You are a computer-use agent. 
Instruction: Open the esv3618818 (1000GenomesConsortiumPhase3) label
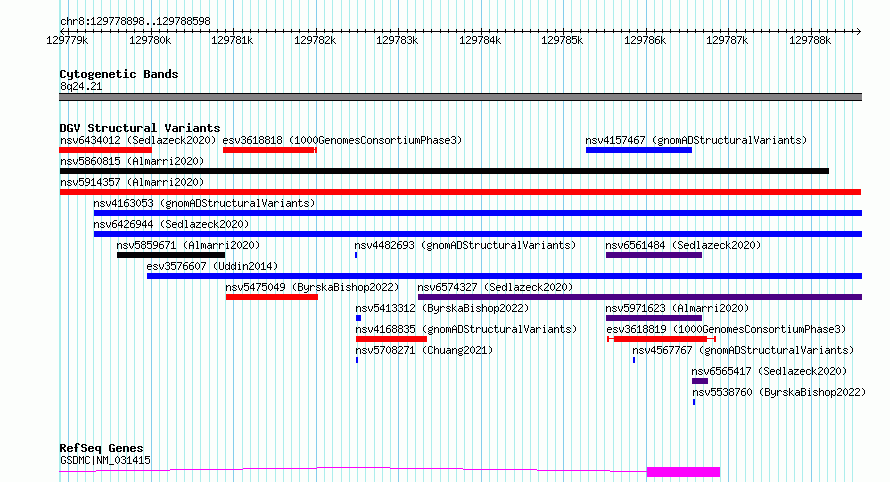[x=342, y=140]
